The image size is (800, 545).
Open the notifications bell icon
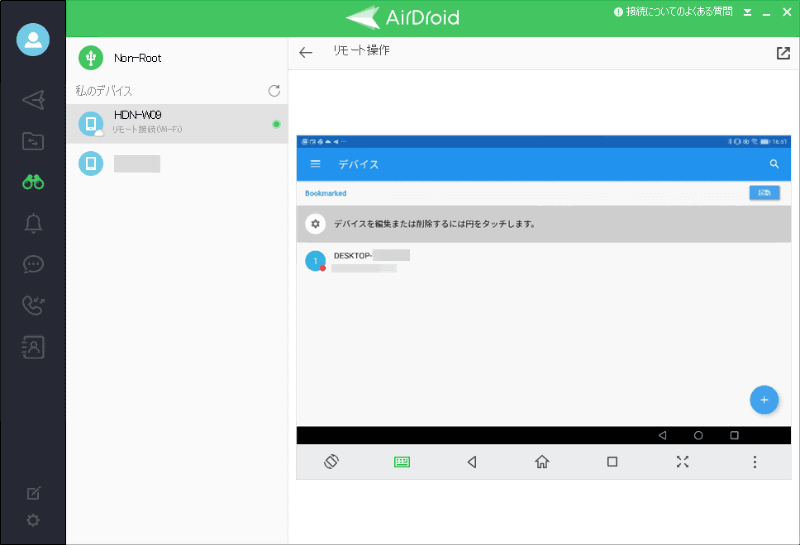click(33, 223)
